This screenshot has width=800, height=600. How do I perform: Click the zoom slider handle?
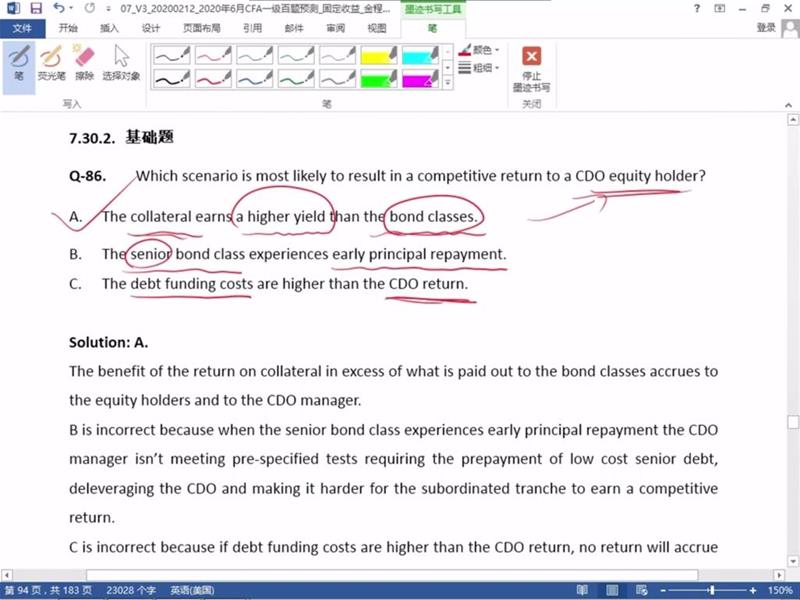click(x=711, y=590)
